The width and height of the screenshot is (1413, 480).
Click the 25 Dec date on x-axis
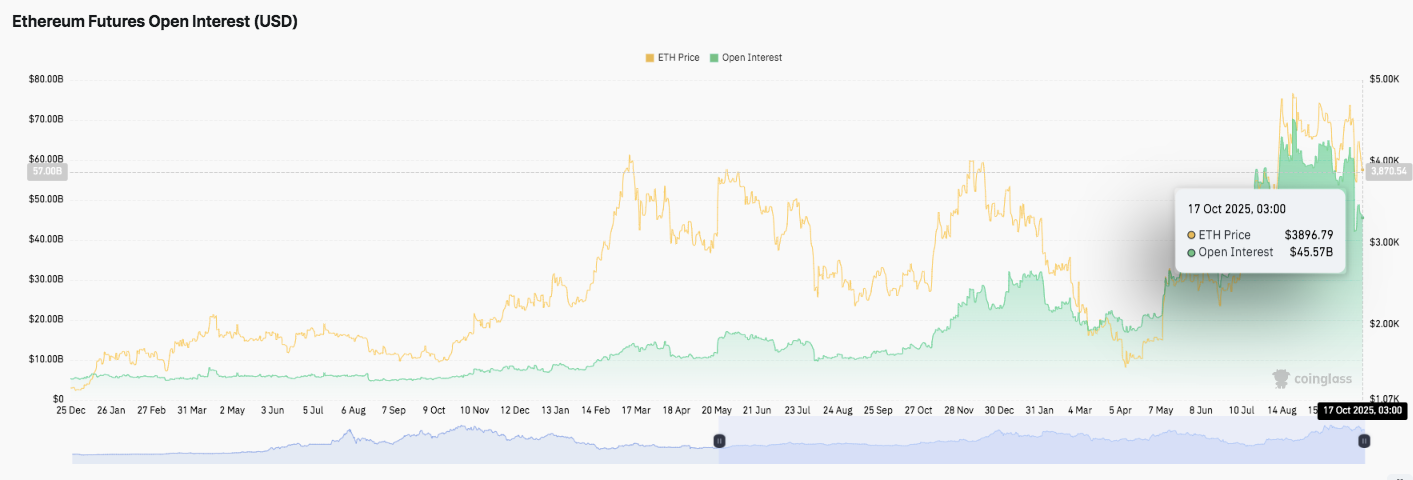(x=70, y=410)
